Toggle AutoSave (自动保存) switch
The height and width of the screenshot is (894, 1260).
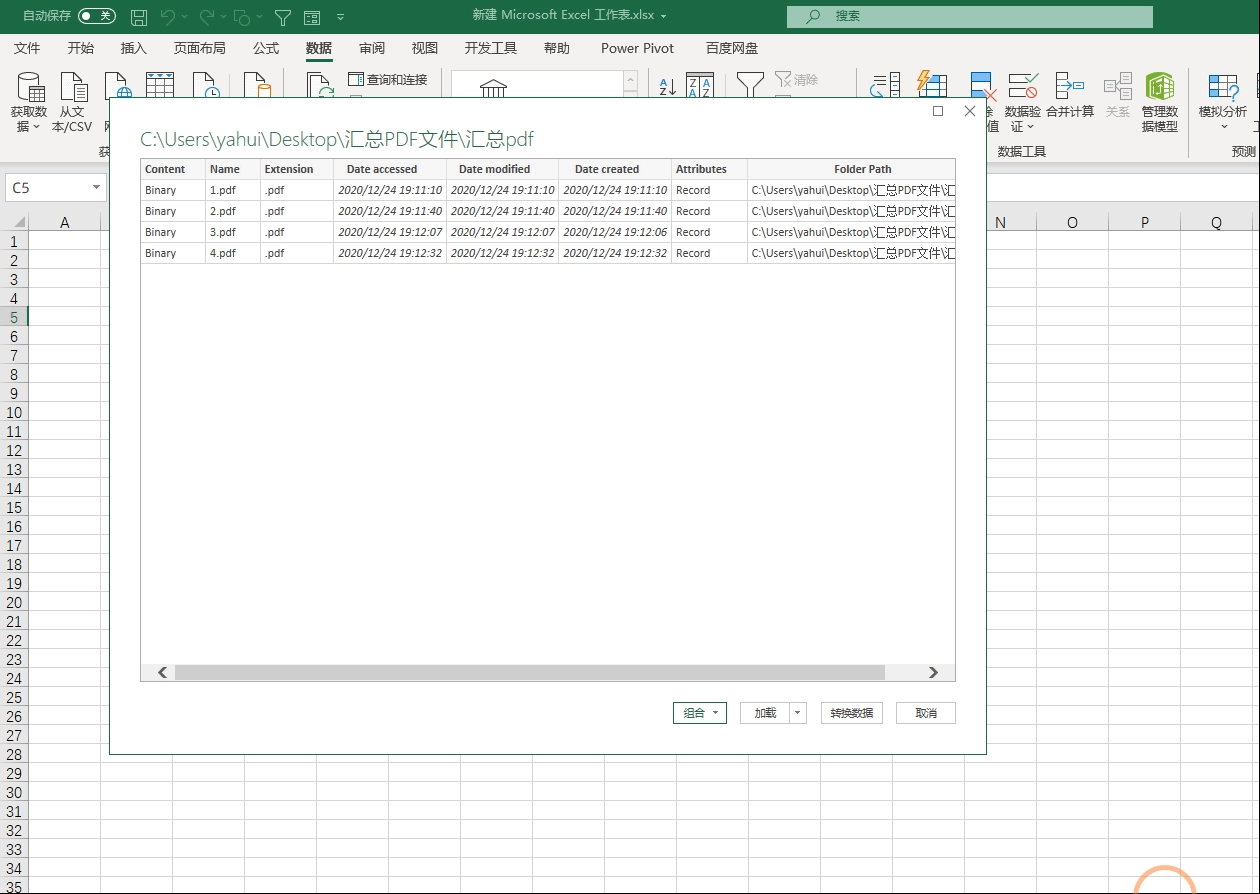pos(97,16)
